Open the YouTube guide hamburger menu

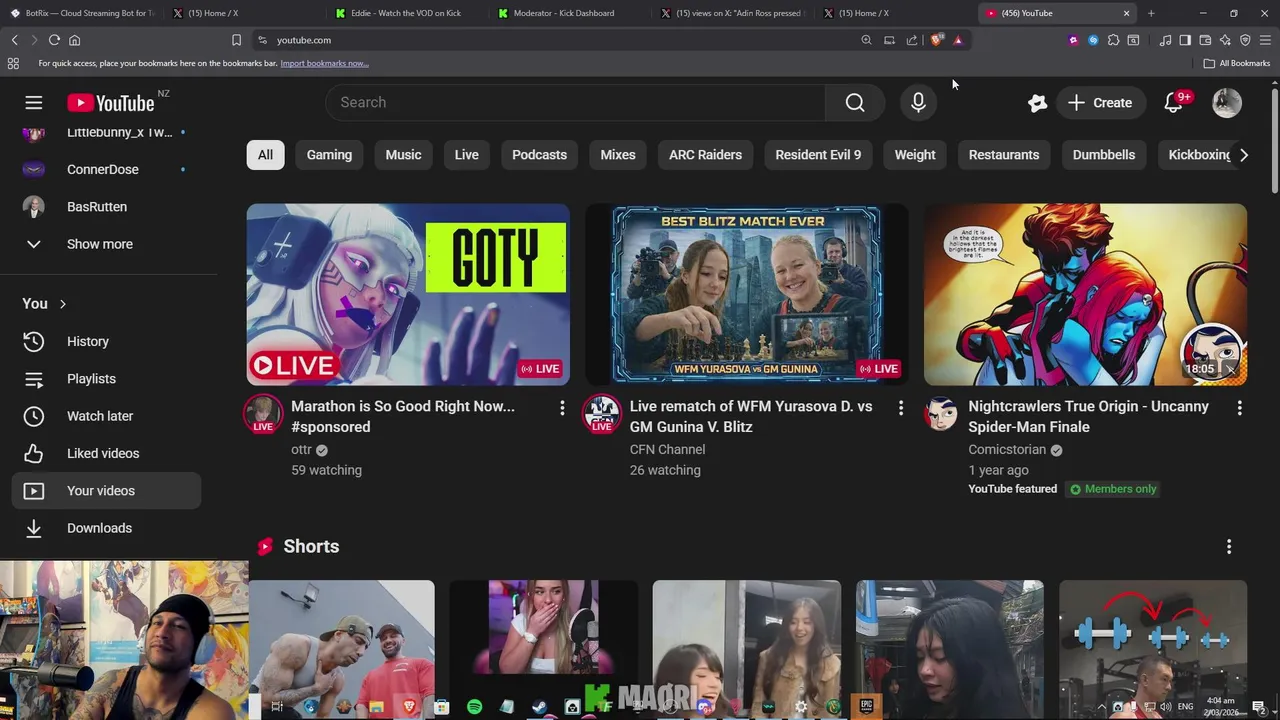tap(33, 103)
